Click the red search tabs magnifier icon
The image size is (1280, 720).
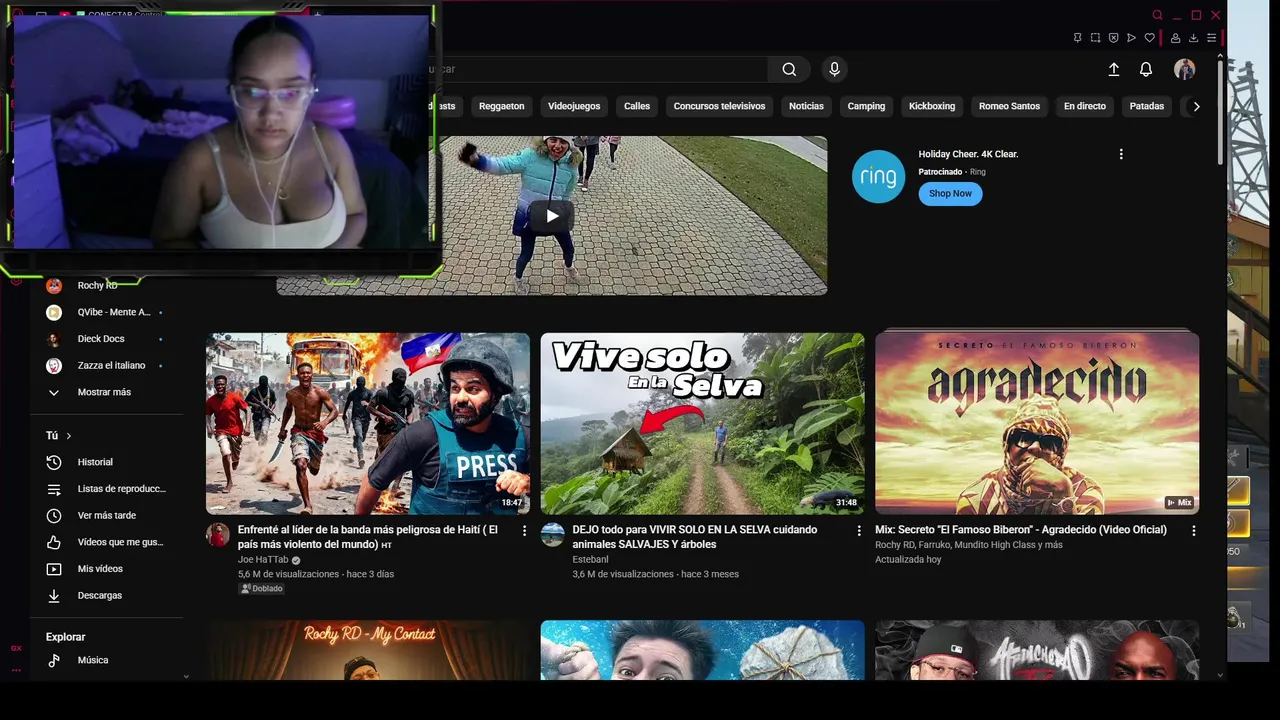[x=1157, y=15]
